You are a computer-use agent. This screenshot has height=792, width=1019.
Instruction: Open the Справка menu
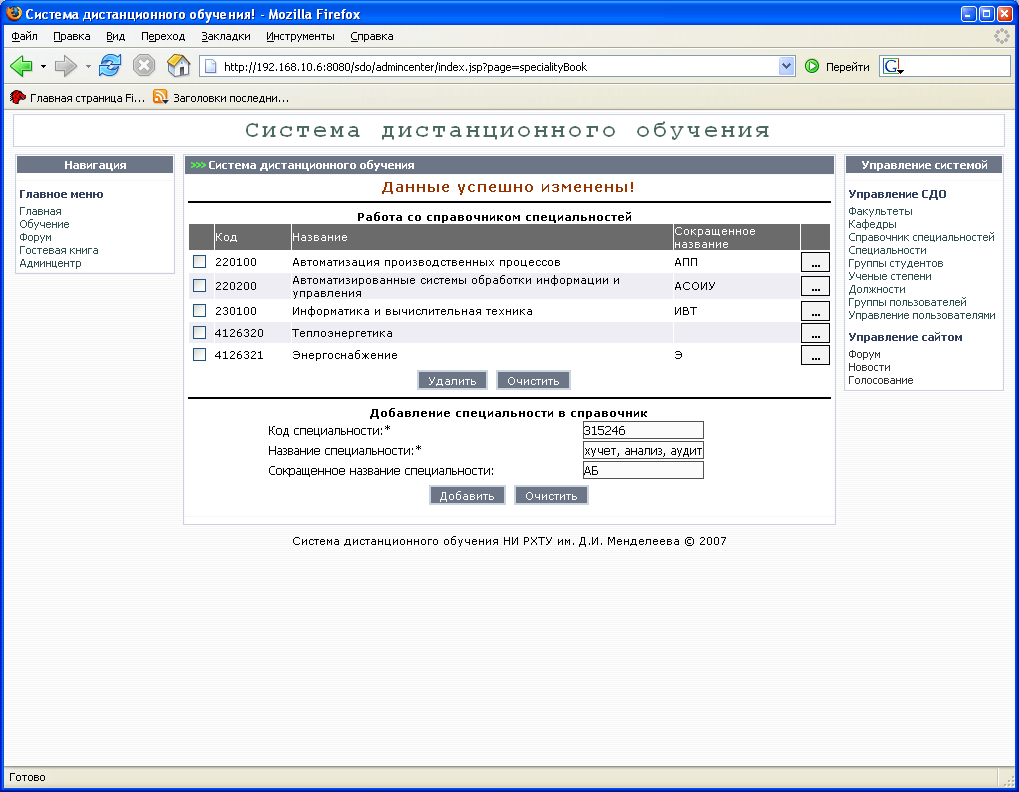[372, 36]
